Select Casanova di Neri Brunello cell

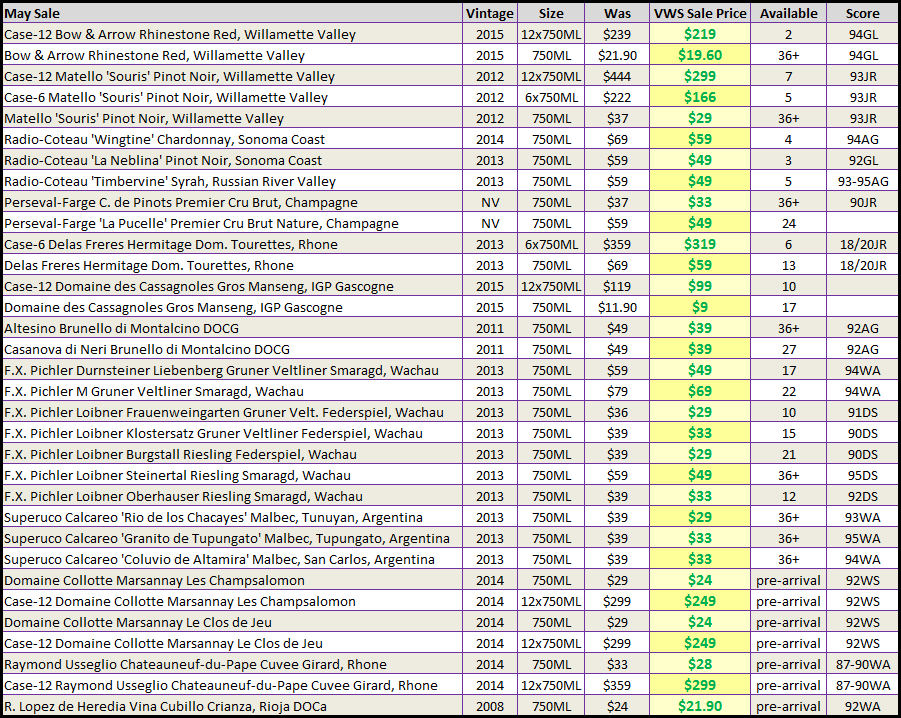pos(232,349)
